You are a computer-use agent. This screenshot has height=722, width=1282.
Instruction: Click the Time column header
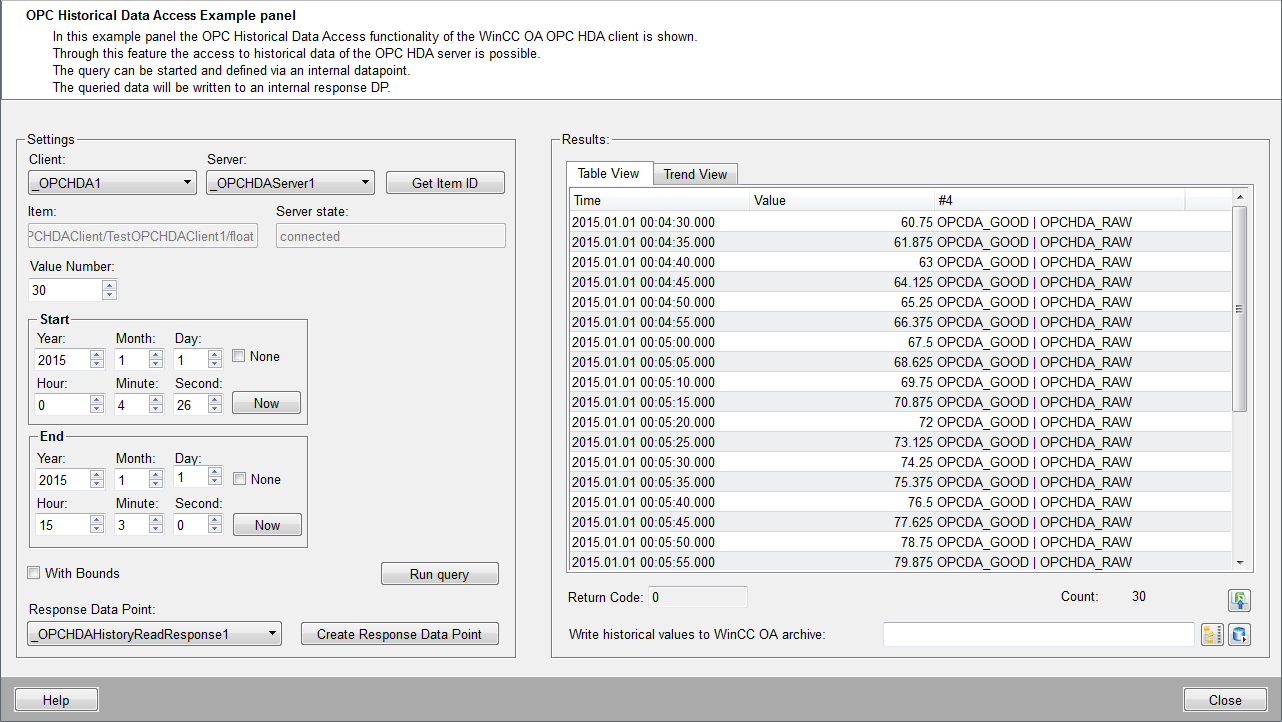tap(660, 201)
